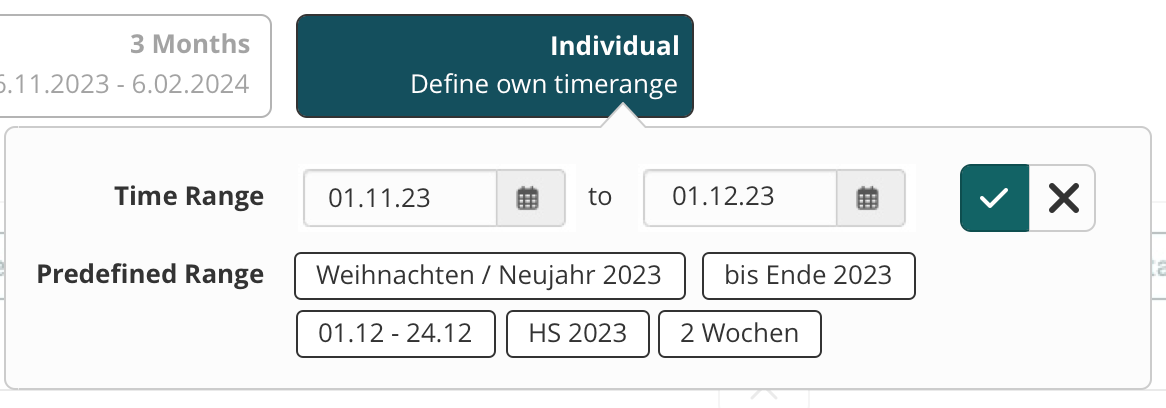Switch to the 3 Months tab
Screen dimensions: 1166x408
135,65
